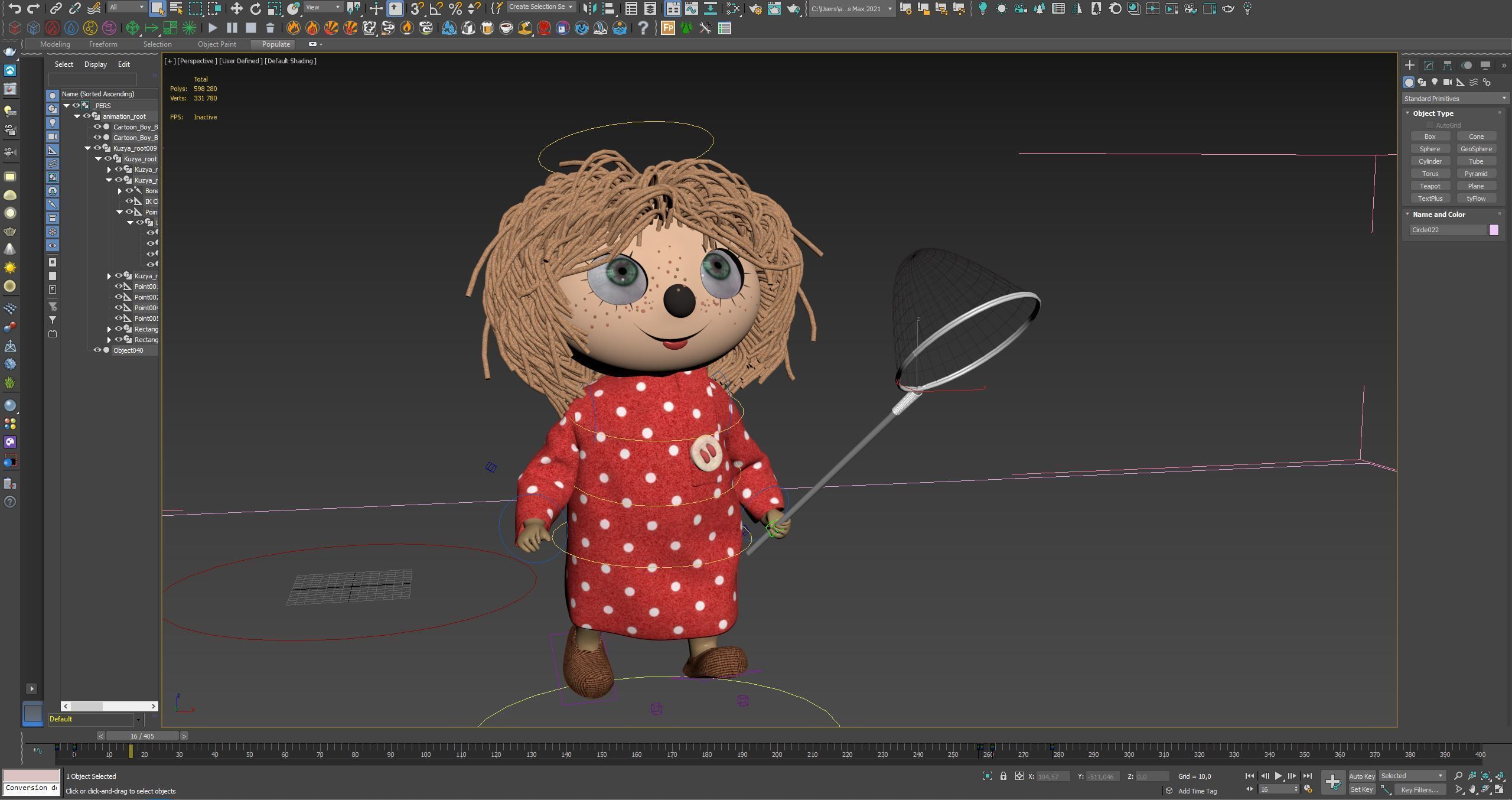Viewport: 1512px width, 800px height.
Task: Collapse the Kuzya_root009 tree node
Action: 88,148
